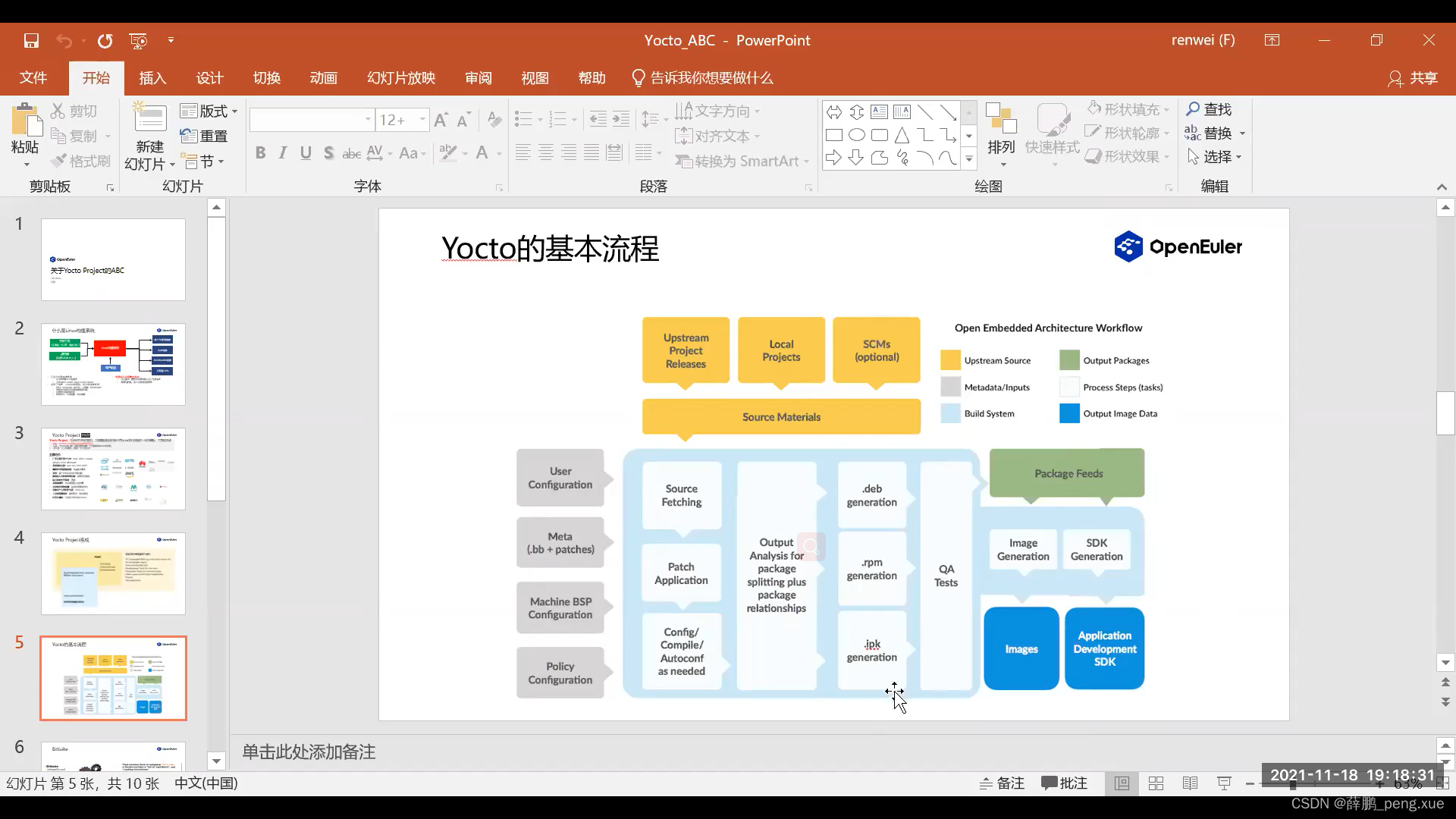The image size is (1456, 819).
Task: Toggle center text alignment
Action: (545, 153)
